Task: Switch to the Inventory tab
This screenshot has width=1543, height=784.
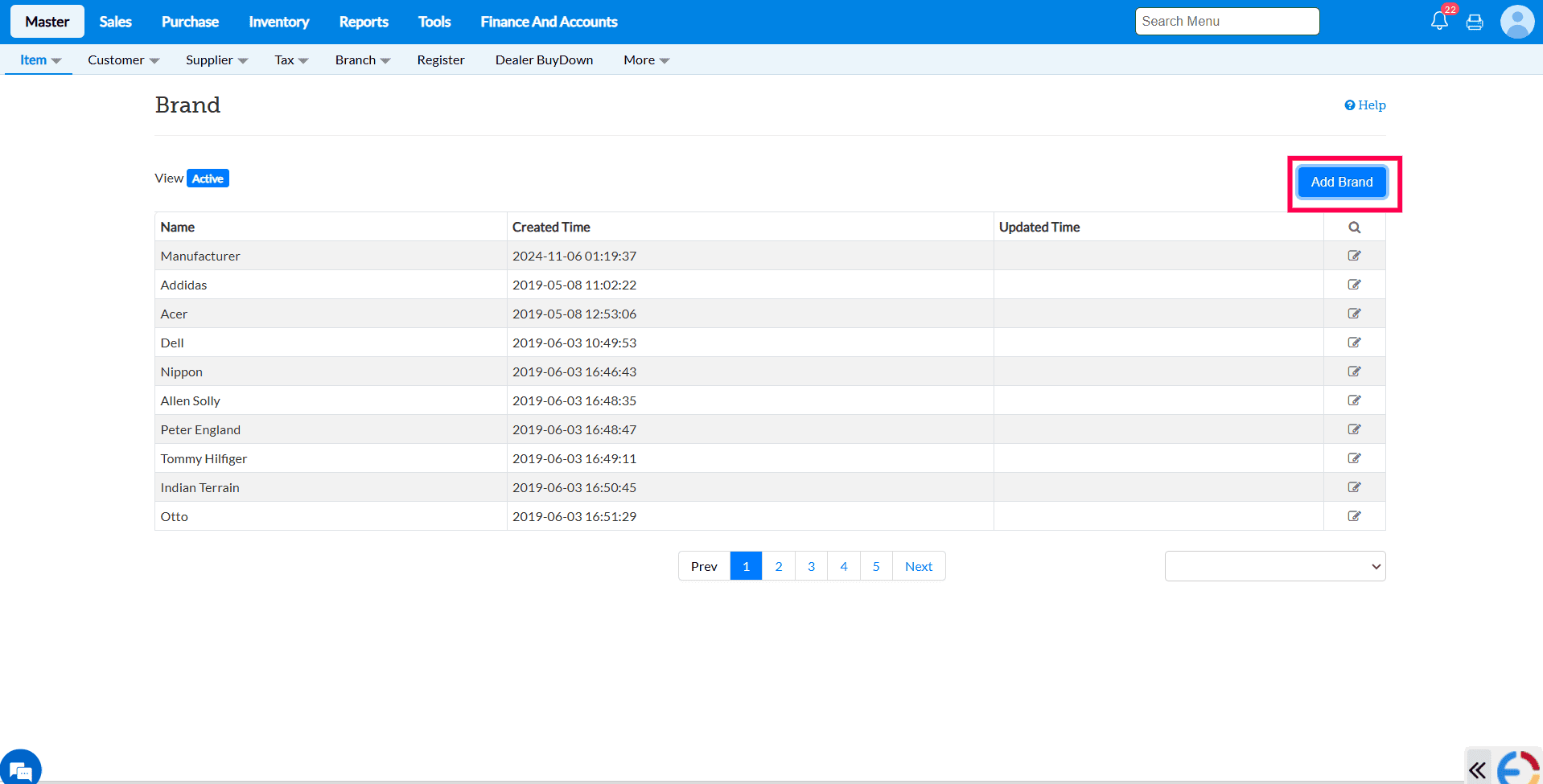Action: coord(278,22)
